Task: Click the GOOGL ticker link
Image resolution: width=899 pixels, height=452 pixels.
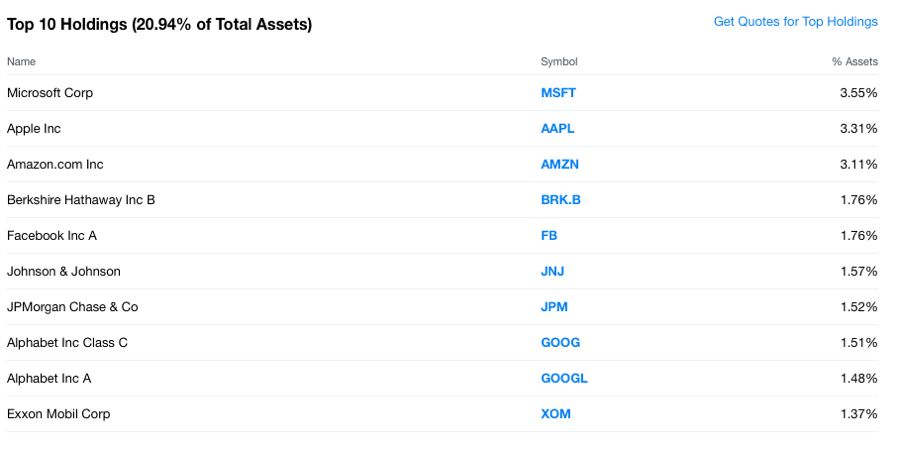Action: tap(564, 378)
